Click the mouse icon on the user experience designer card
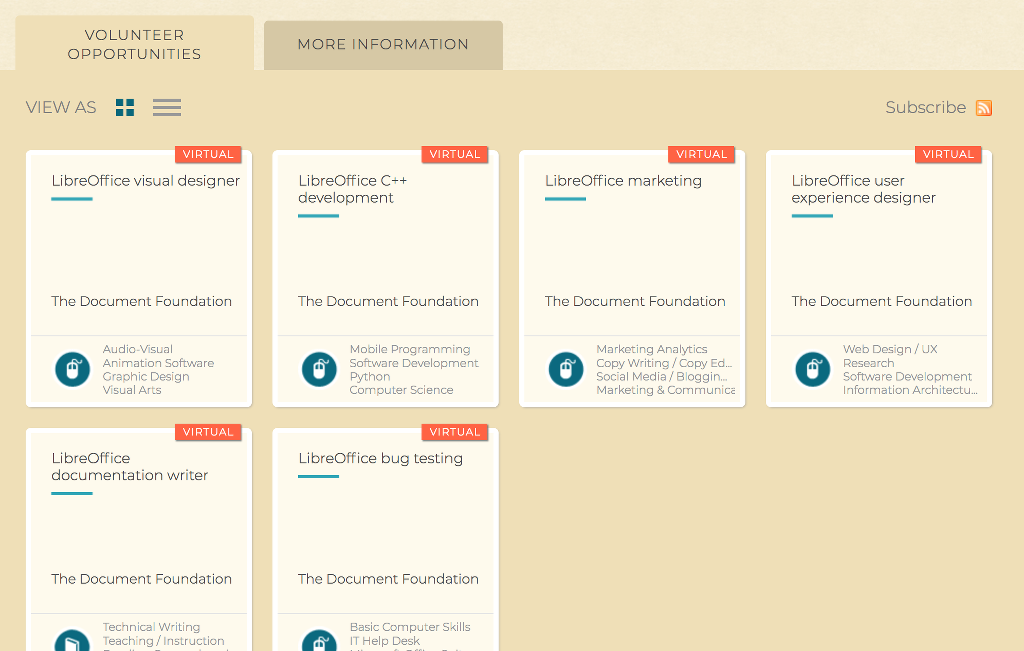 [x=813, y=370]
